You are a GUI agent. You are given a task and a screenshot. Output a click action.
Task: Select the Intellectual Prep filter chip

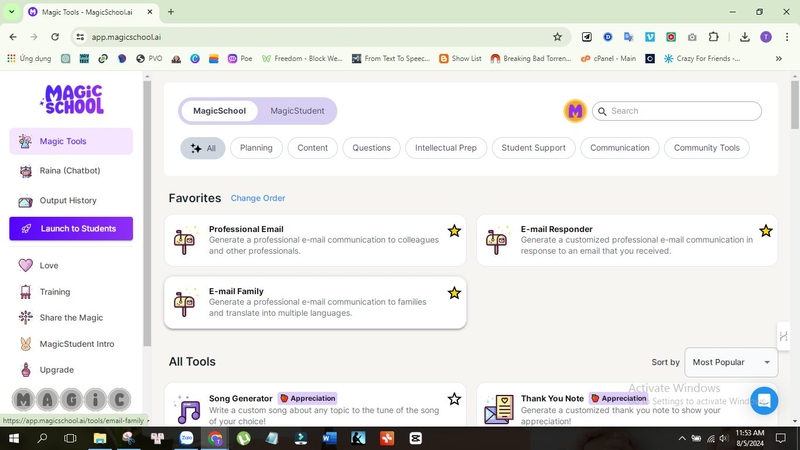[446, 148]
